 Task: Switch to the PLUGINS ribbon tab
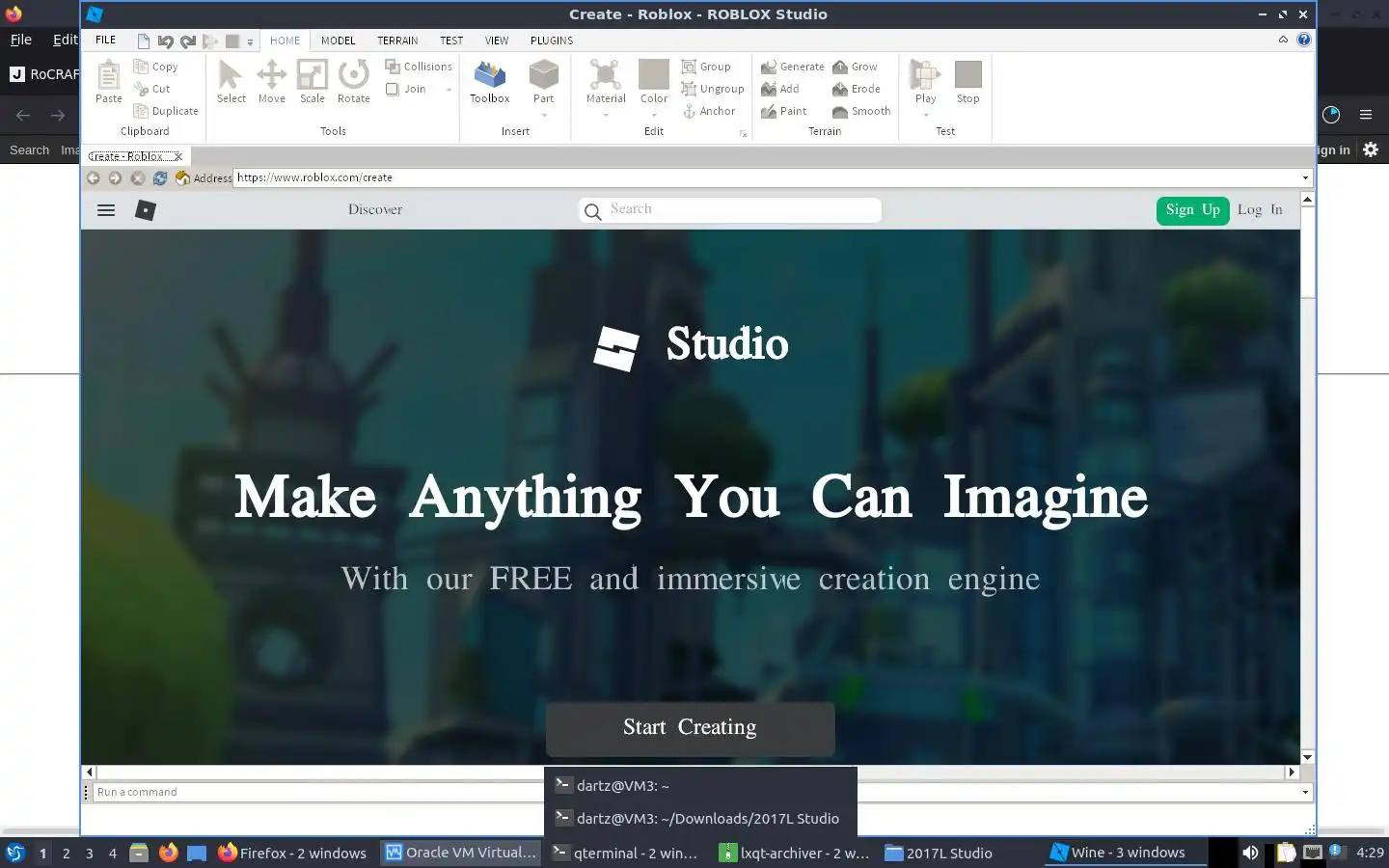click(x=552, y=41)
